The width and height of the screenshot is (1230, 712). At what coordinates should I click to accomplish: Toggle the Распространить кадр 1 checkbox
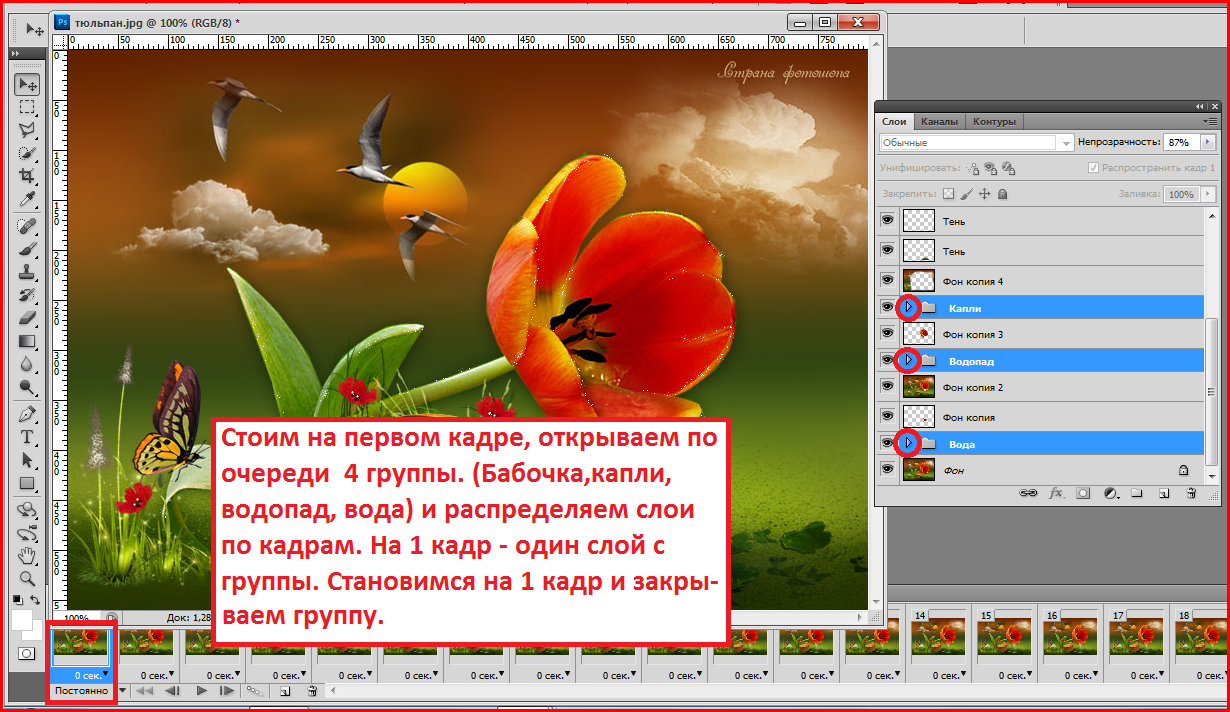tap(1093, 168)
